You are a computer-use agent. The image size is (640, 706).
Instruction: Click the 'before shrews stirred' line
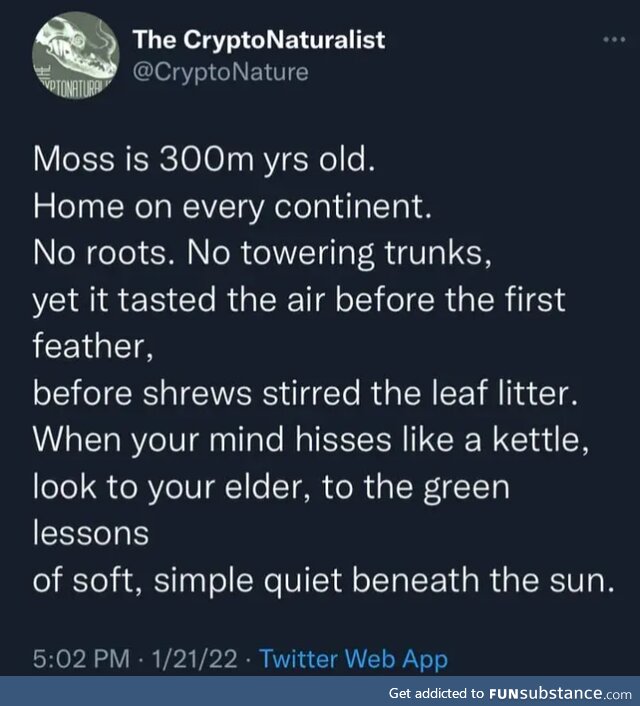[x=305, y=393]
